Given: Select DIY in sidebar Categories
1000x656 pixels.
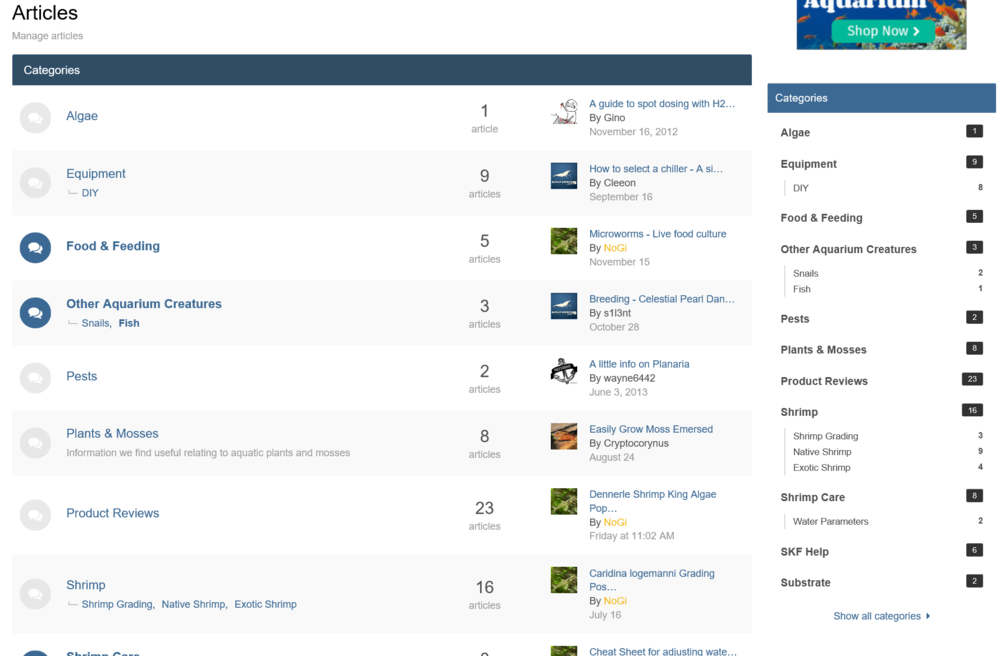Looking at the screenshot, I should [800, 188].
